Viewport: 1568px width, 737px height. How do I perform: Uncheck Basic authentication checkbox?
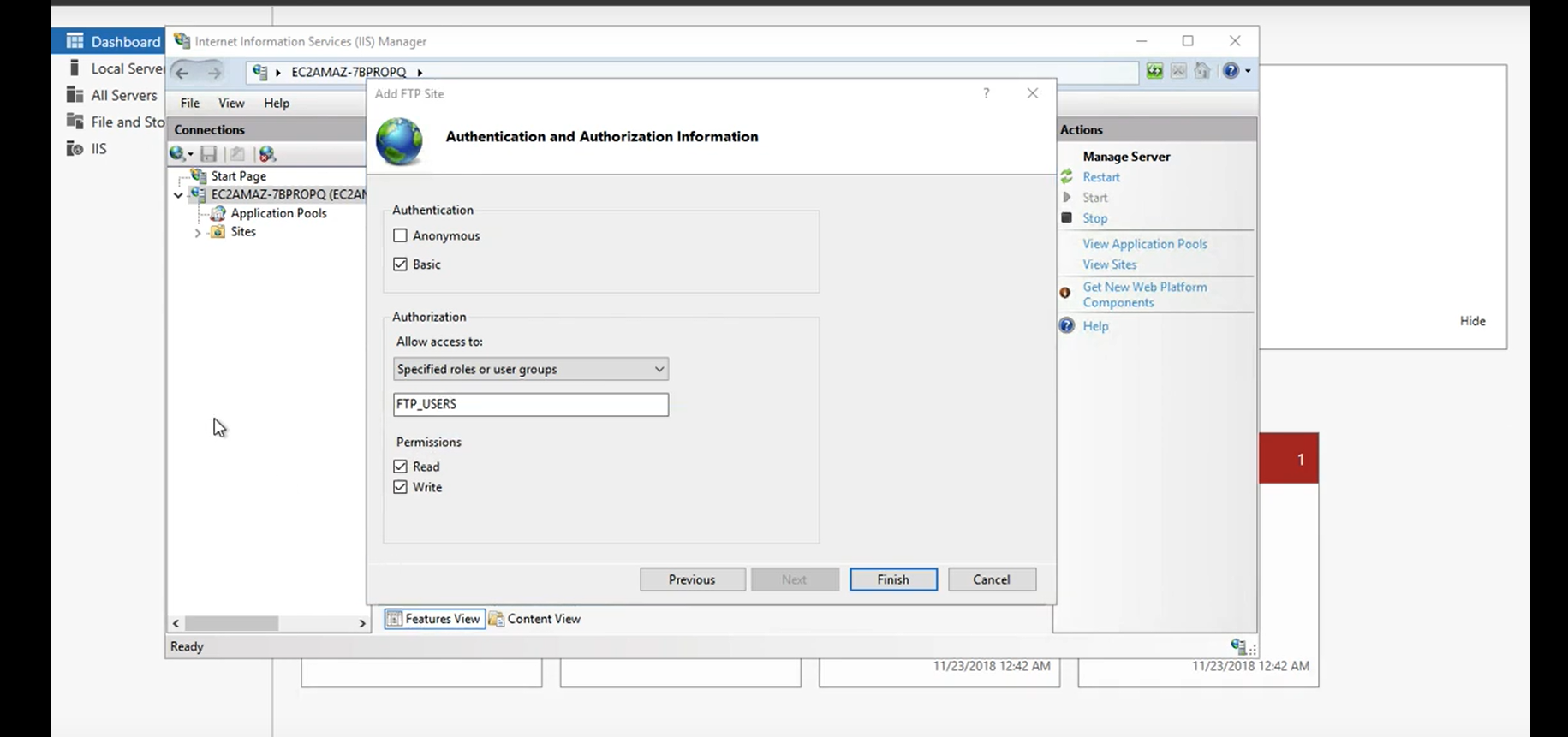[400, 264]
